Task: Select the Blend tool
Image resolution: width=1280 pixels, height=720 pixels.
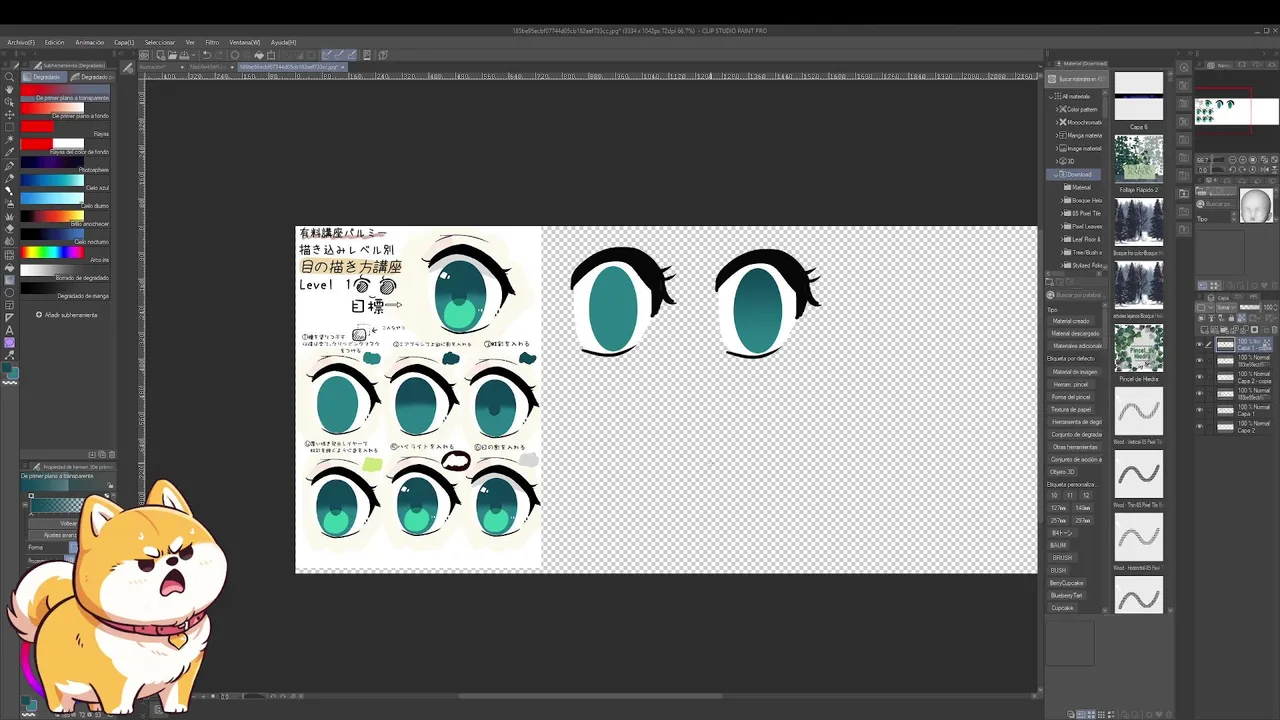Action: pos(10,241)
